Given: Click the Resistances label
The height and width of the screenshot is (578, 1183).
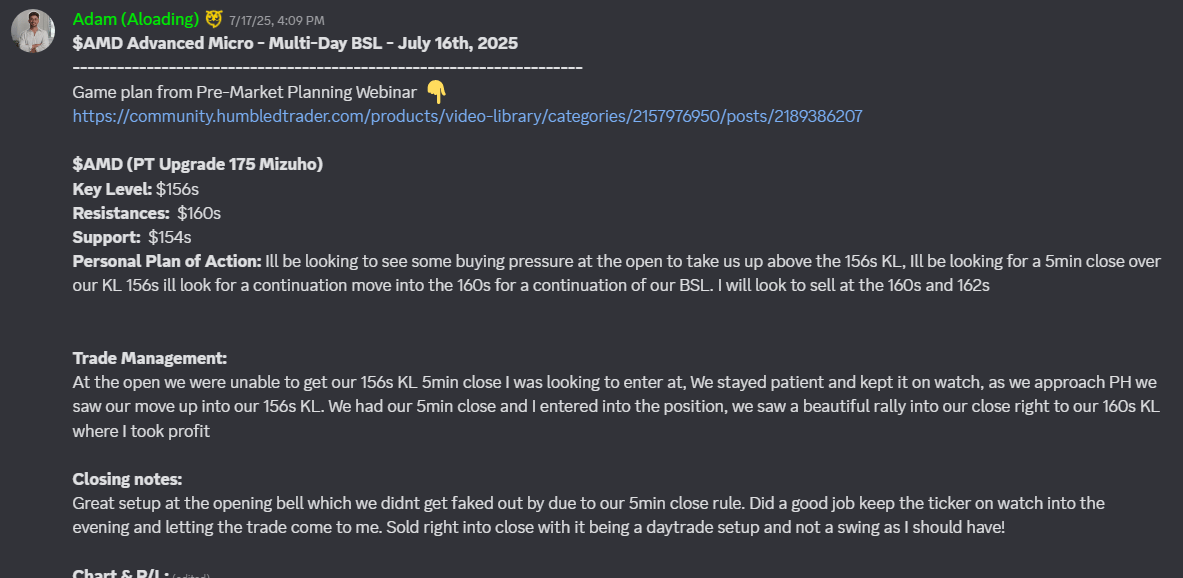Looking at the screenshot, I should point(121,214).
